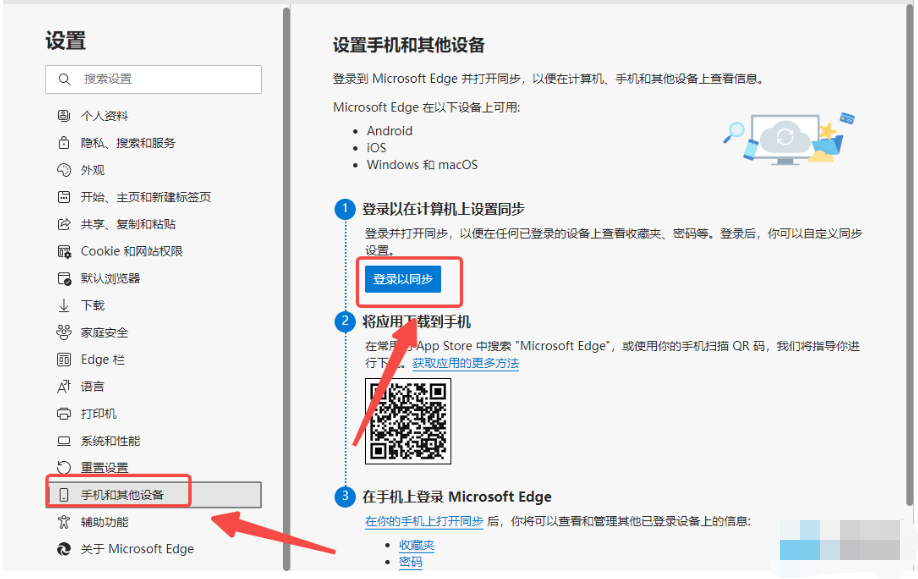
Task: Click the Cookie 和网站权限 icon
Action: click(64, 251)
